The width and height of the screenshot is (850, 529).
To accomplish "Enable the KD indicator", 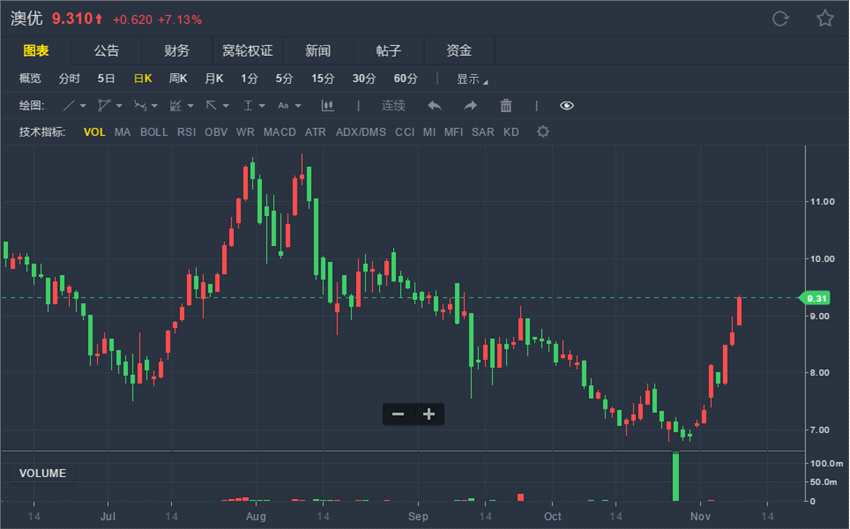I will [x=511, y=132].
